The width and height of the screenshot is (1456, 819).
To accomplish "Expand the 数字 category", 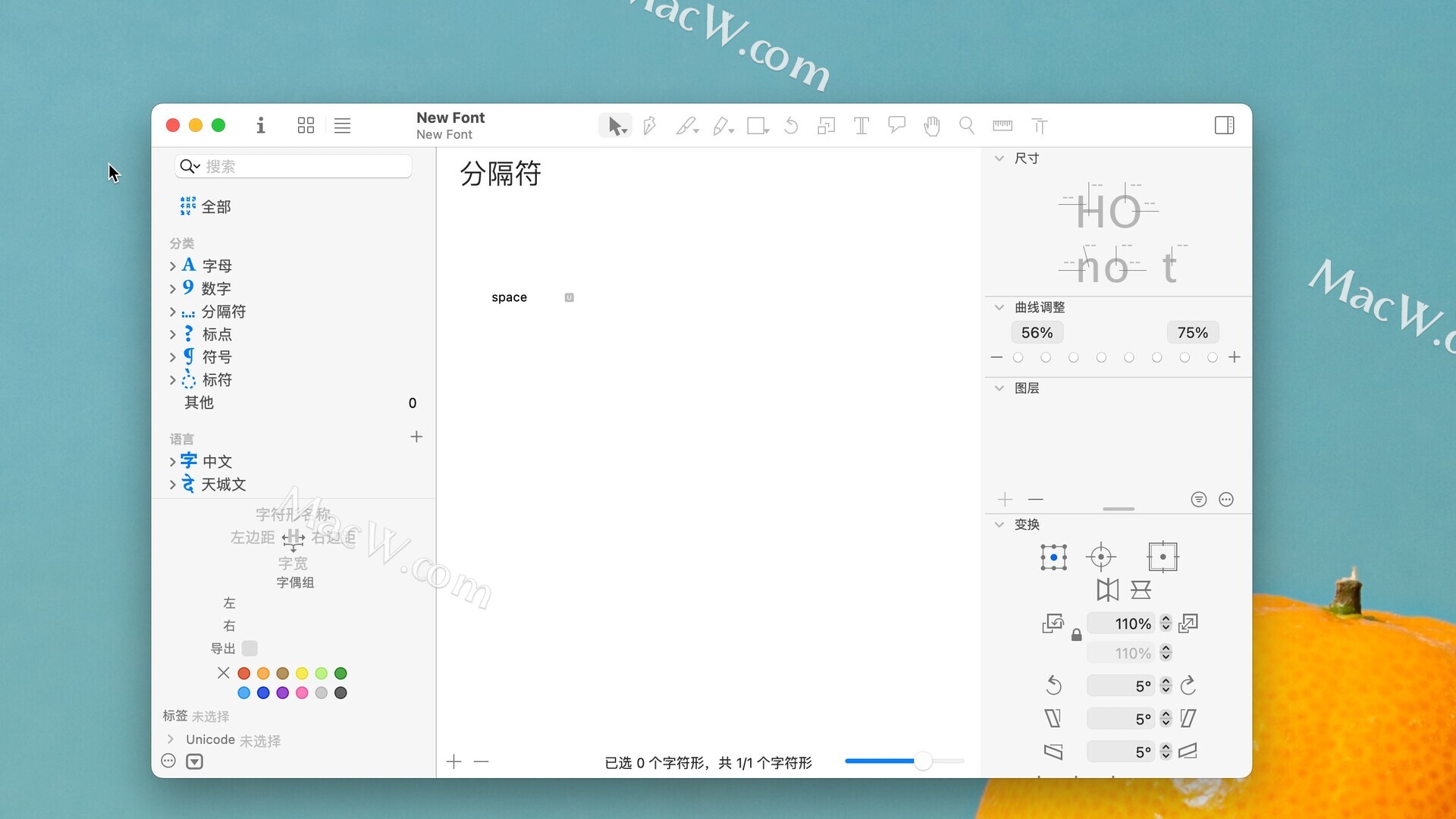I will [173, 288].
